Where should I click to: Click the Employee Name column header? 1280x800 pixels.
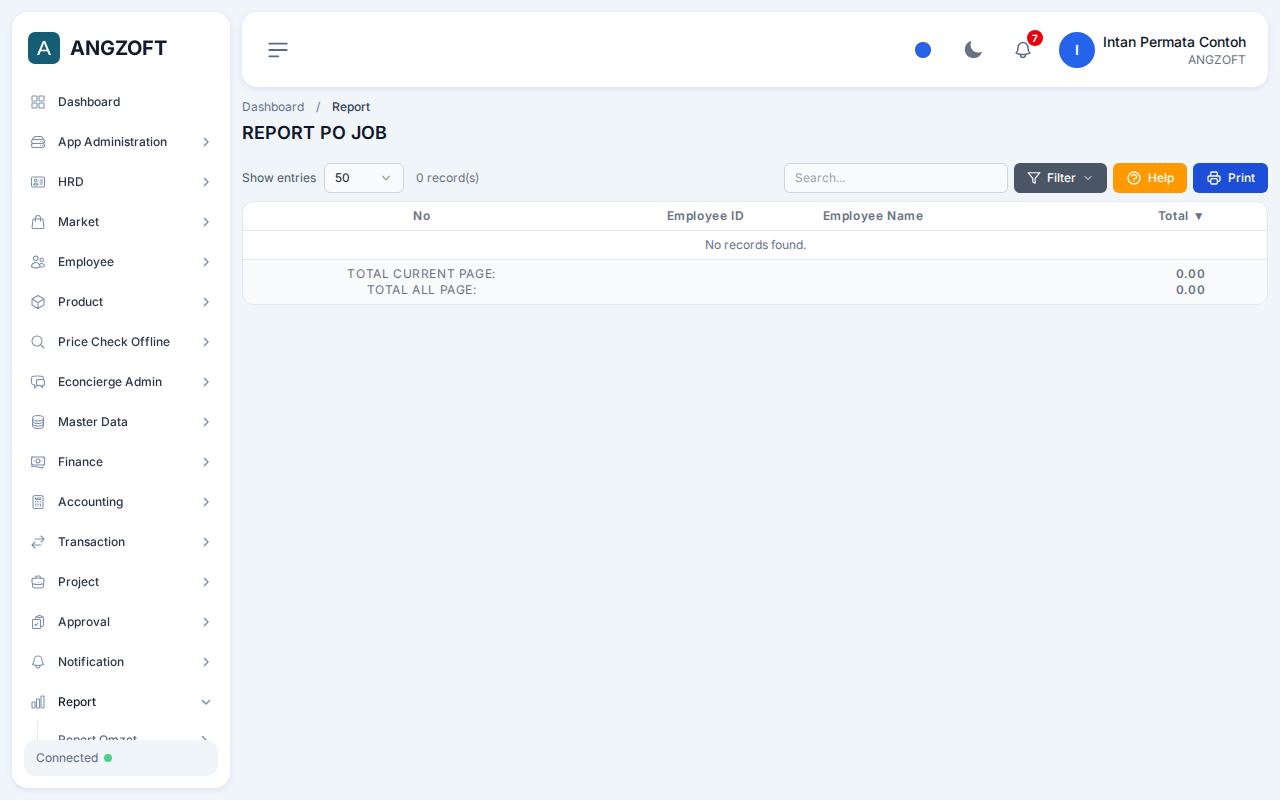tap(873, 216)
